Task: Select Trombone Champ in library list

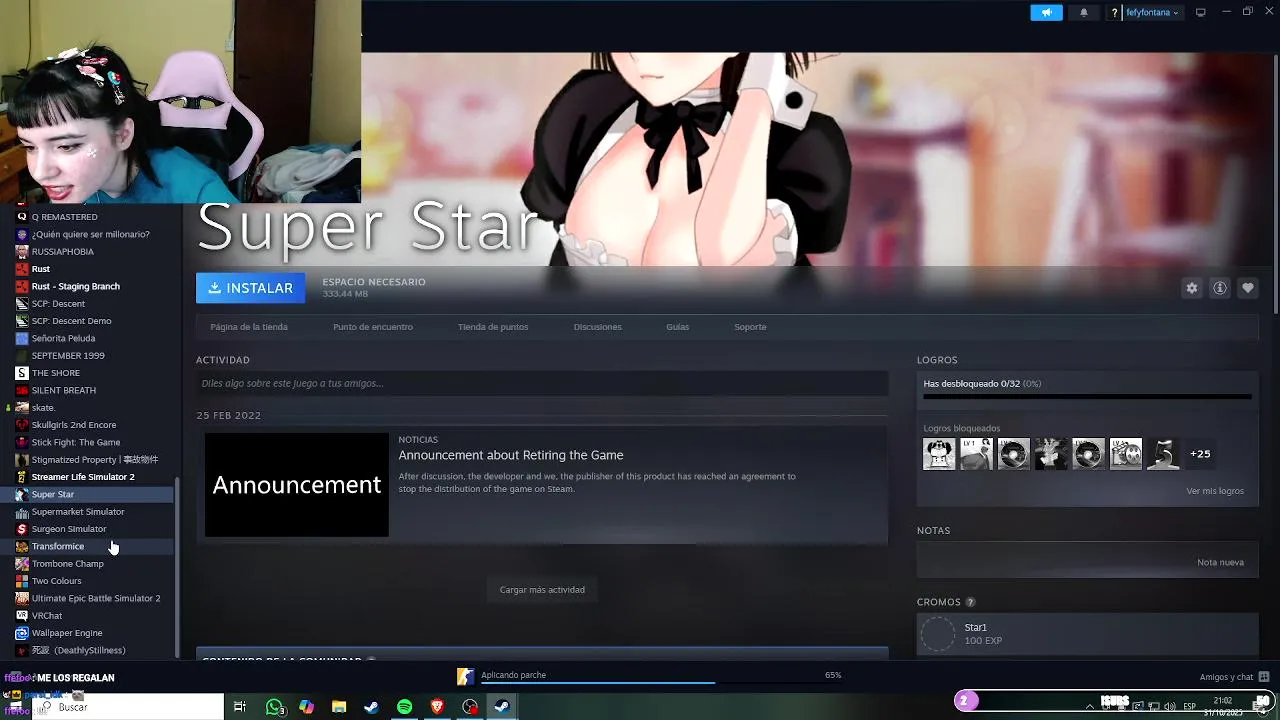Action: pyautogui.click(x=67, y=564)
